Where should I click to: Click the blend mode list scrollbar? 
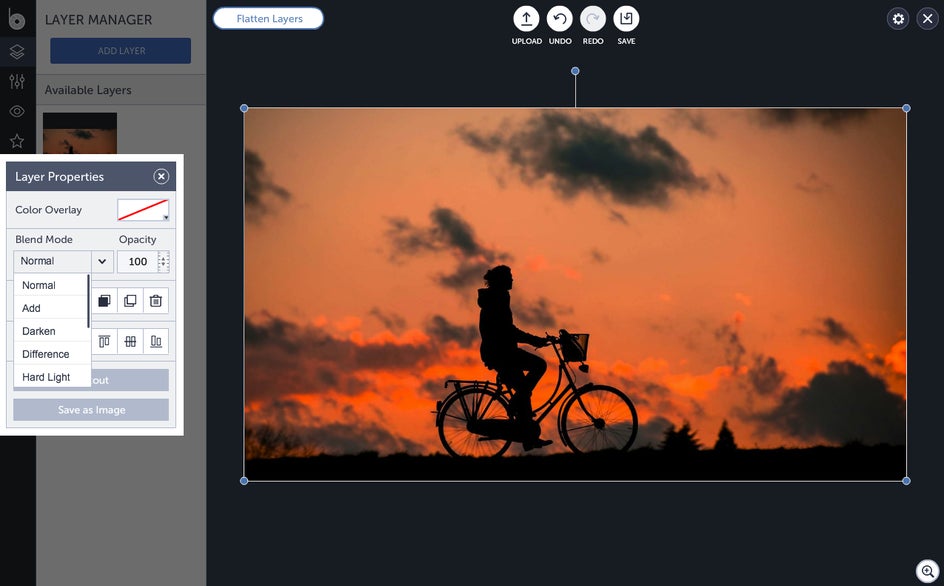[88, 301]
